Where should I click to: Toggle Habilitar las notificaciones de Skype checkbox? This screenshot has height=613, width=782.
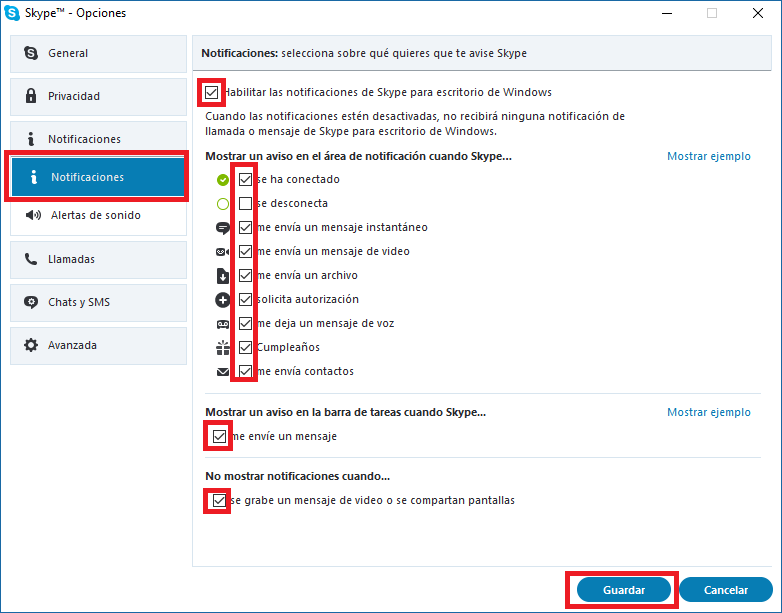tap(211, 92)
